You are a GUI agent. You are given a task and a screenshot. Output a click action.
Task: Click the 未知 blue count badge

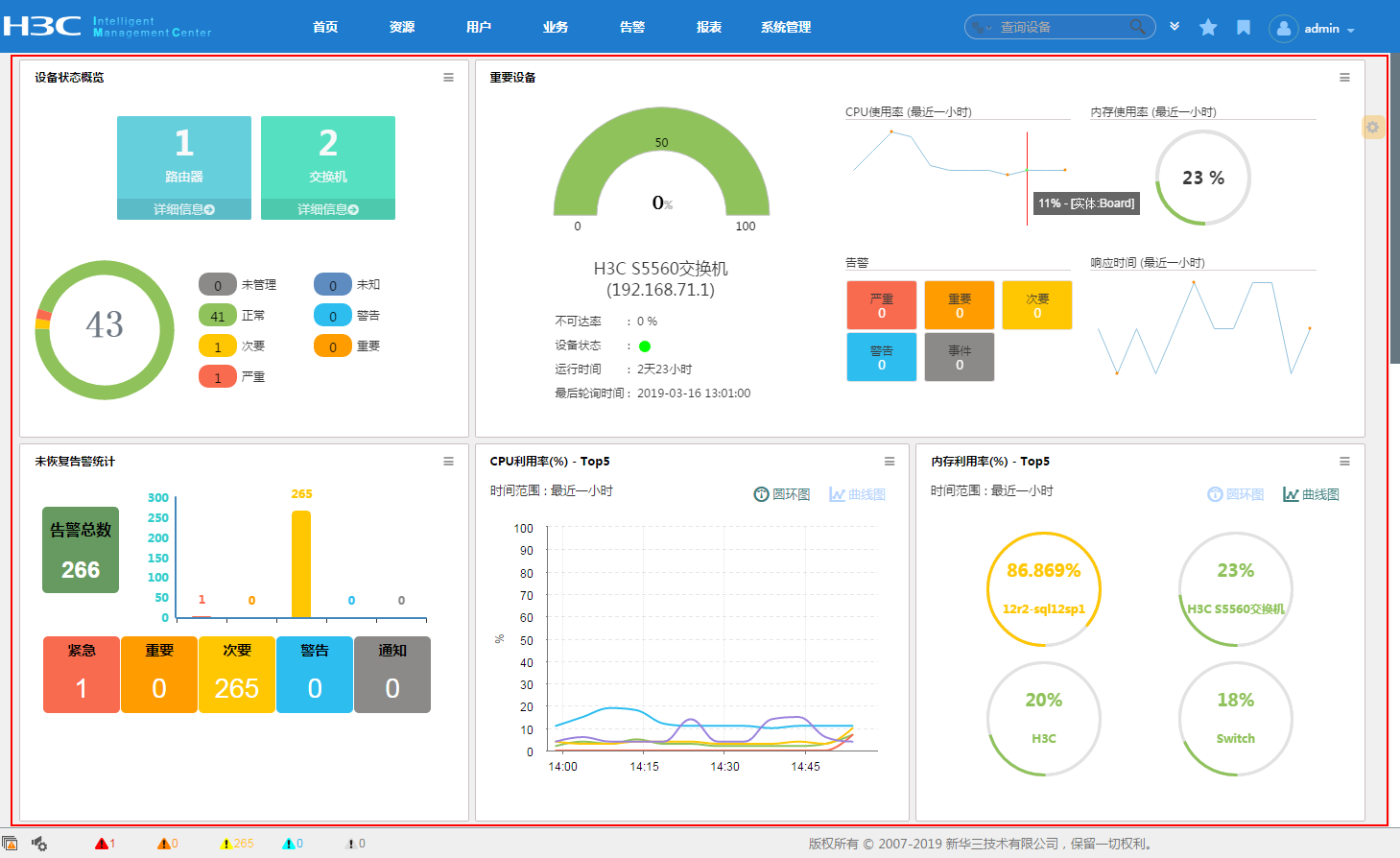[333, 285]
